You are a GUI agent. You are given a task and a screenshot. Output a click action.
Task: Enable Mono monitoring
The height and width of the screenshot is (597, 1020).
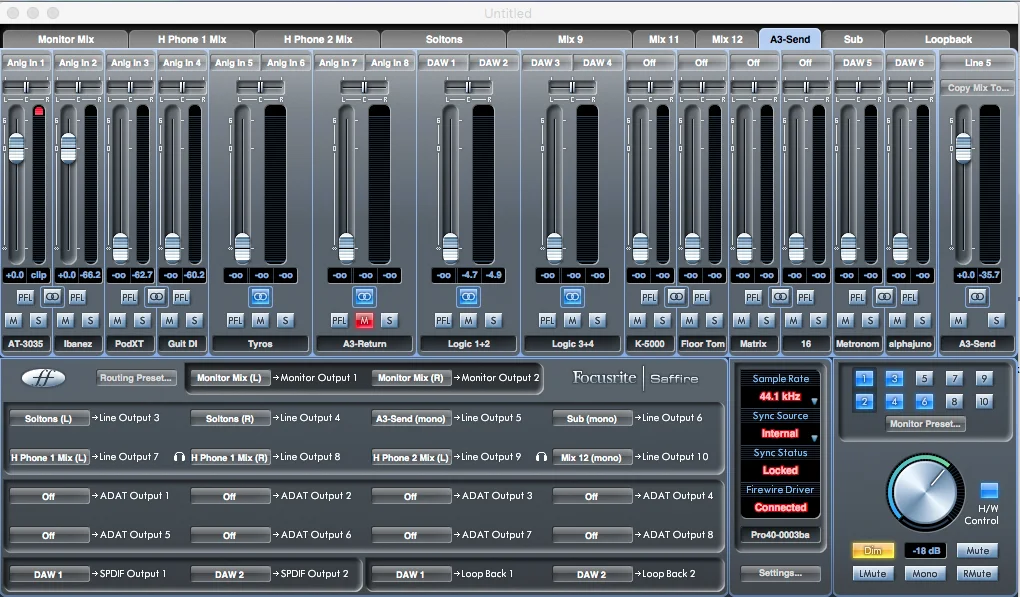pos(924,574)
